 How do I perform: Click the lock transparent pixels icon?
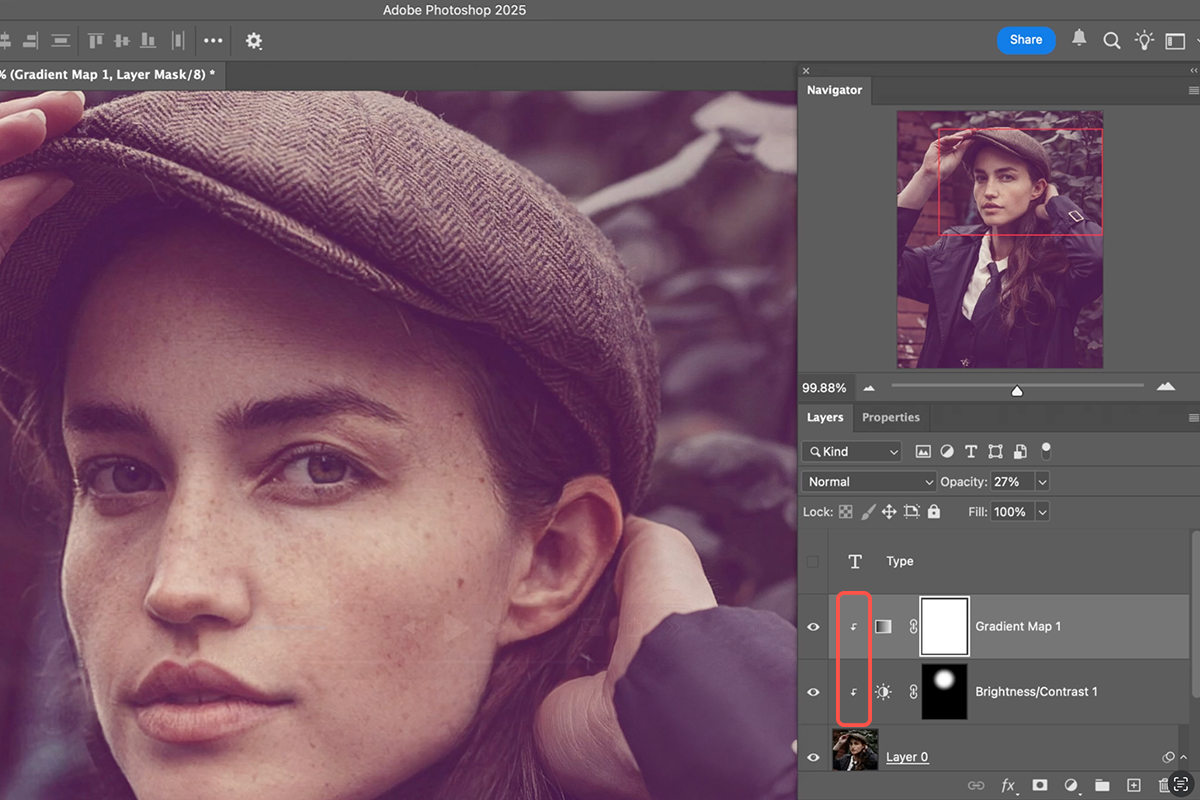click(x=846, y=512)
